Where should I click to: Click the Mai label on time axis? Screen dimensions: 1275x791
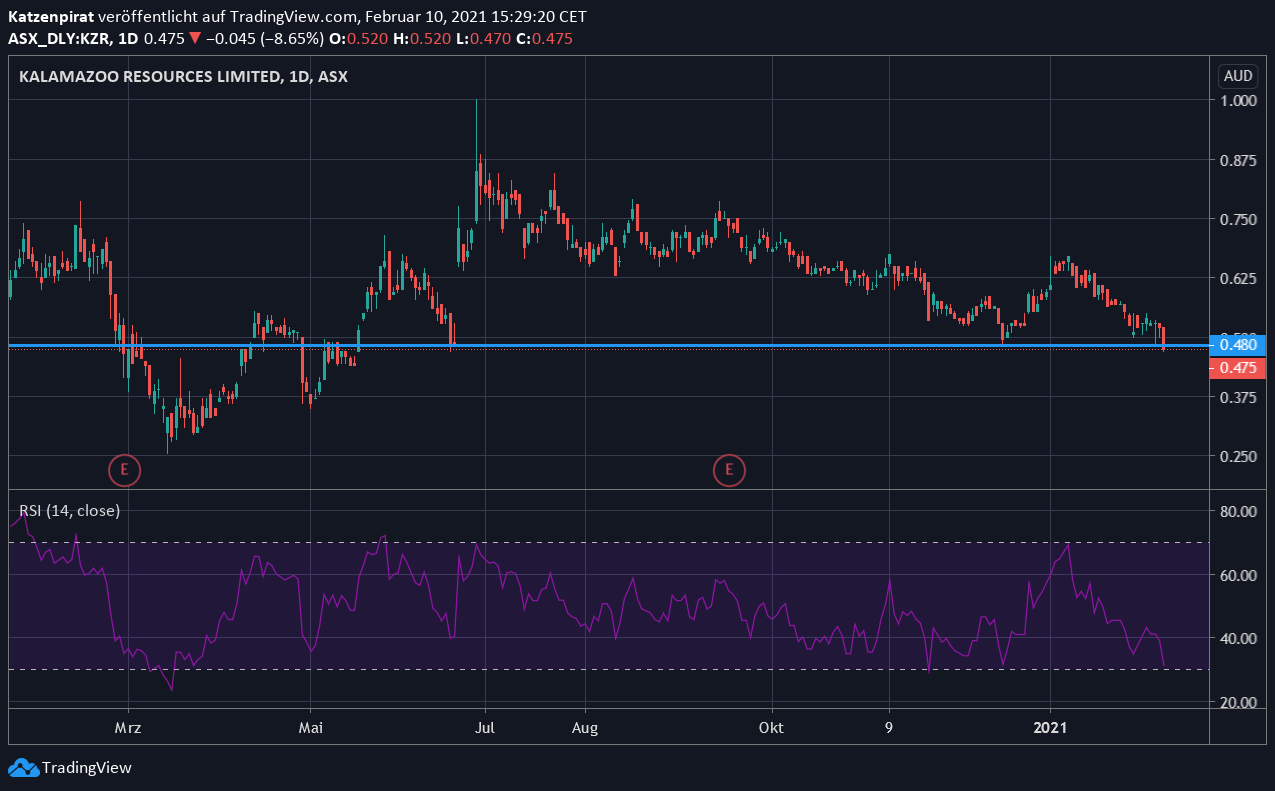click(311, 728)
